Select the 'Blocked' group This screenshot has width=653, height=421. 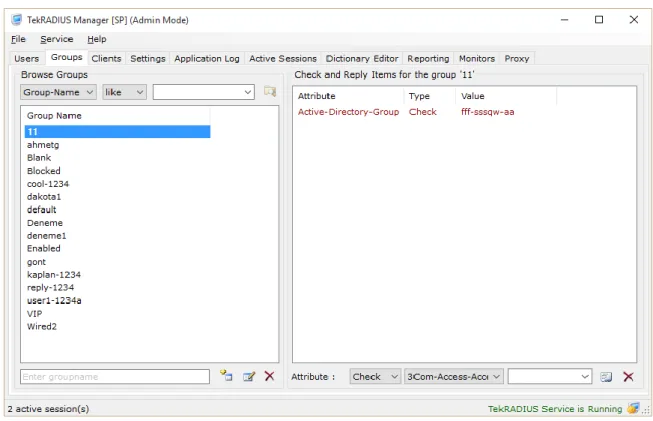click(x=117, y=171)
